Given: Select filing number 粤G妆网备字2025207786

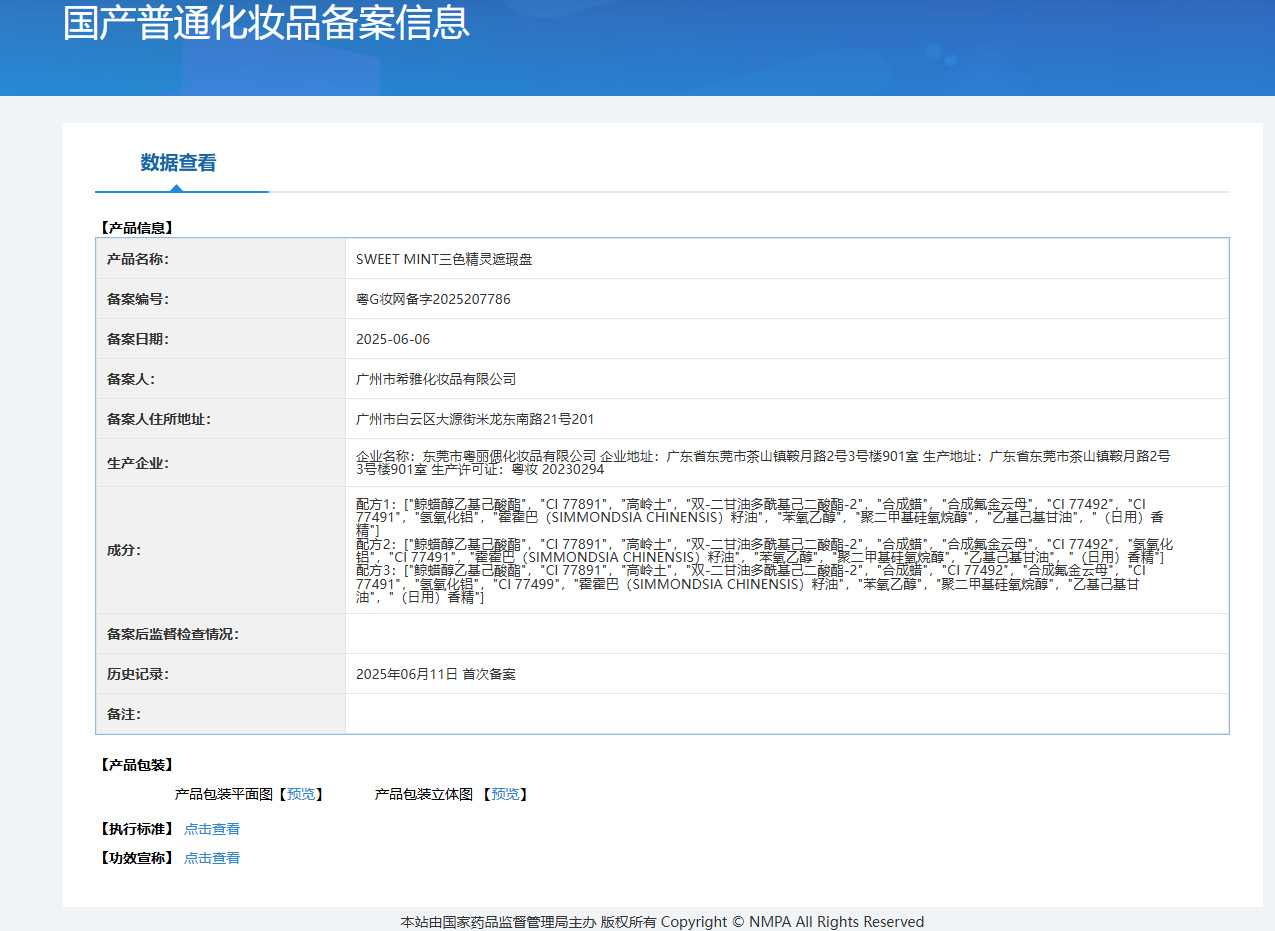Looking at the screenshot, I should [x=433, y=299].
